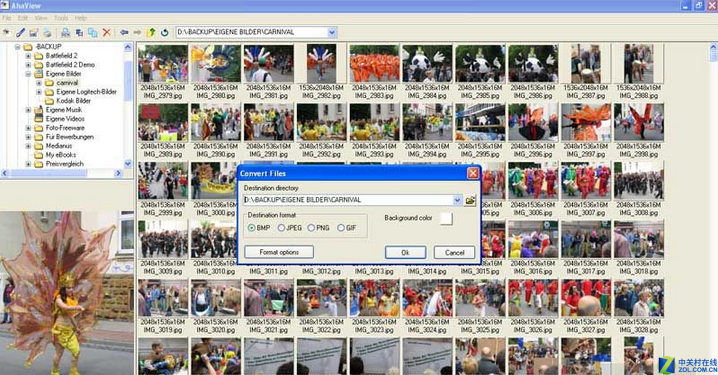Open the Tools menu
The height and width of the screenshot is (375, 718).
[61, 18]
